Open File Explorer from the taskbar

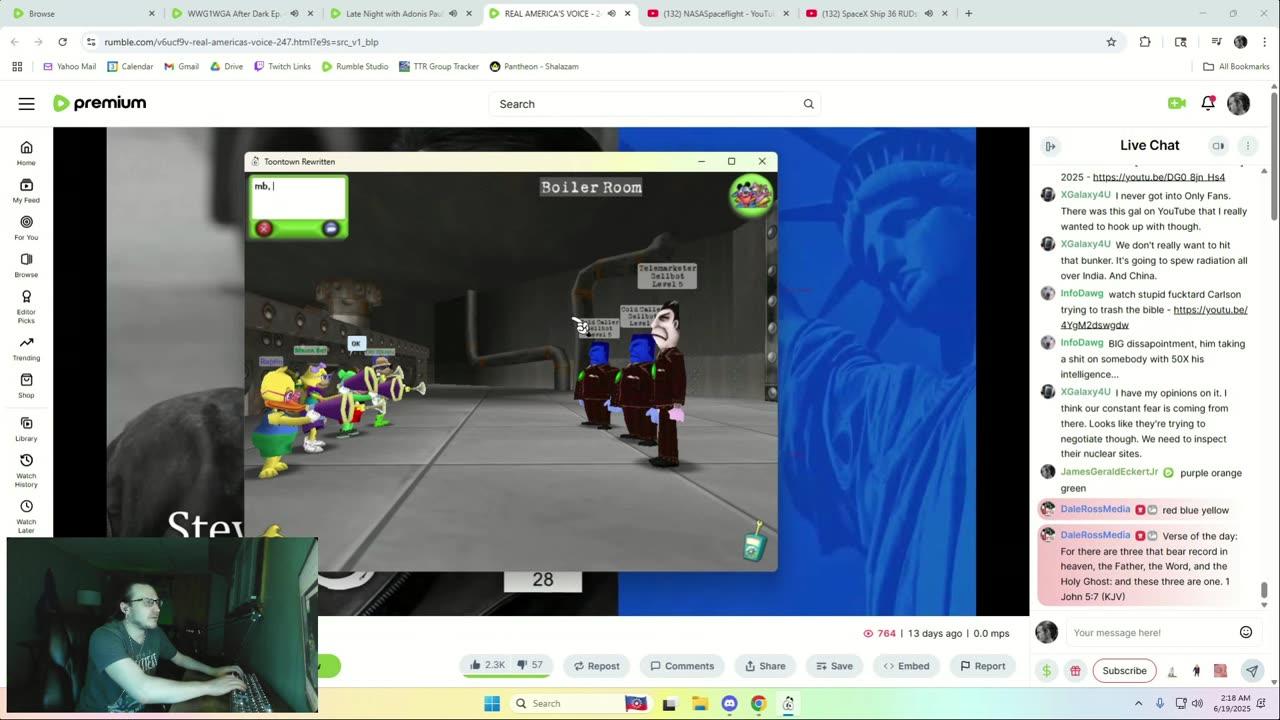coord(700,703)
